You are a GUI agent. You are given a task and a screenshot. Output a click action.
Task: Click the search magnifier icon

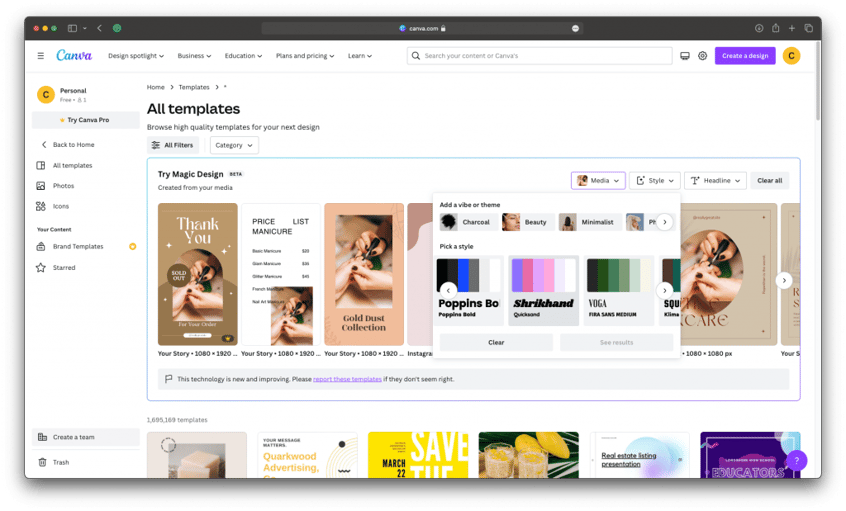(x=415, y=56)
